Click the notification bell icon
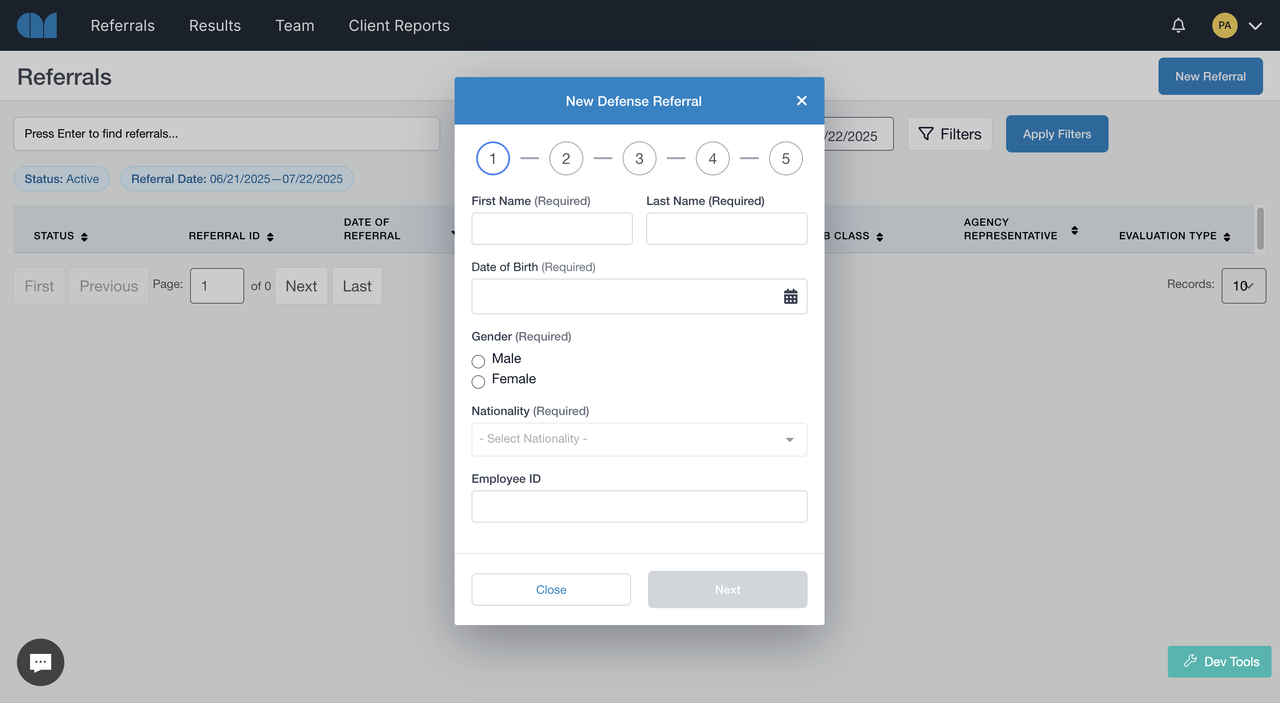Screen dimensions: 1280x703 tap(1178, 26)
